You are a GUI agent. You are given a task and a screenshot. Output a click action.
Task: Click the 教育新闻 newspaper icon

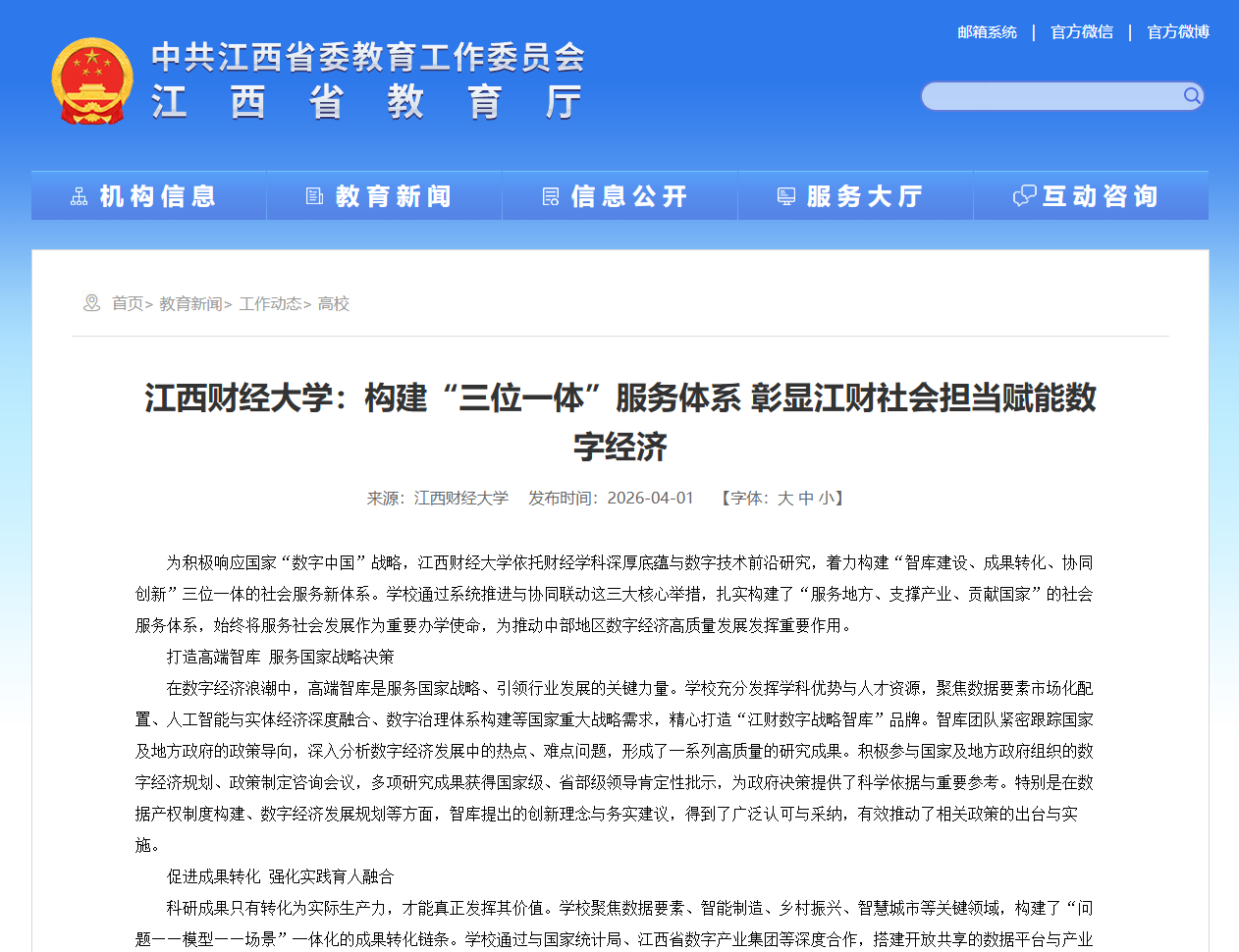(315, 197)
